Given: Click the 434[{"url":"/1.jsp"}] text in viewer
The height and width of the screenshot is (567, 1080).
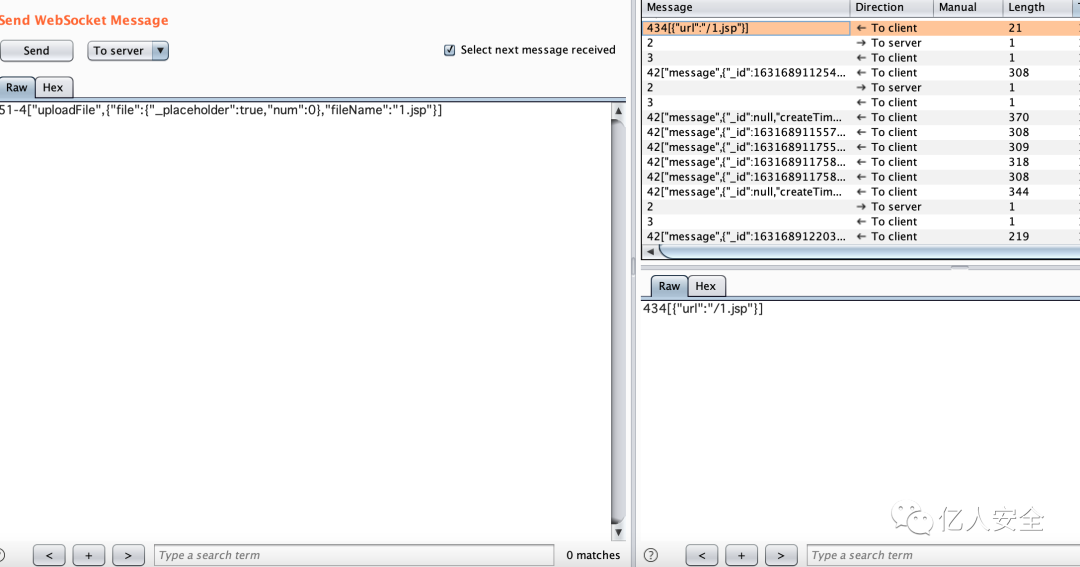Looking at the screenshot, I should coord(703,309).
